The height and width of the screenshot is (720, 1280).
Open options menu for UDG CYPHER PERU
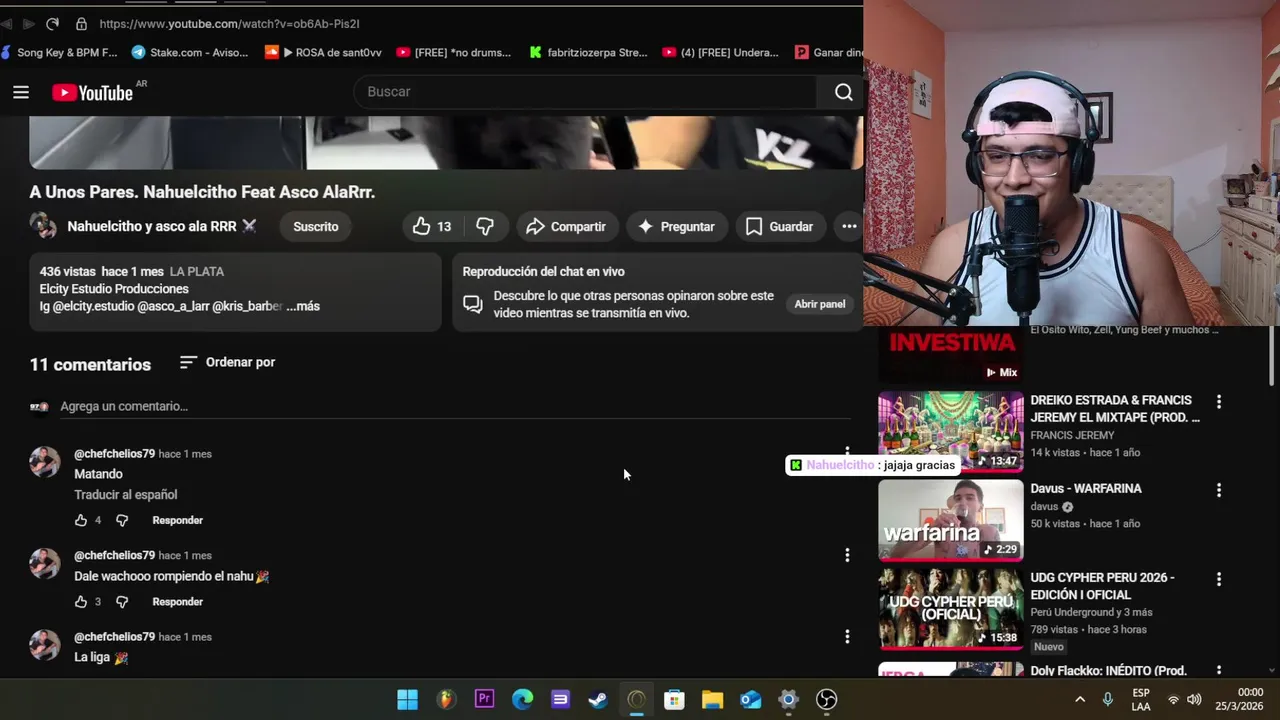(1218, 579)
